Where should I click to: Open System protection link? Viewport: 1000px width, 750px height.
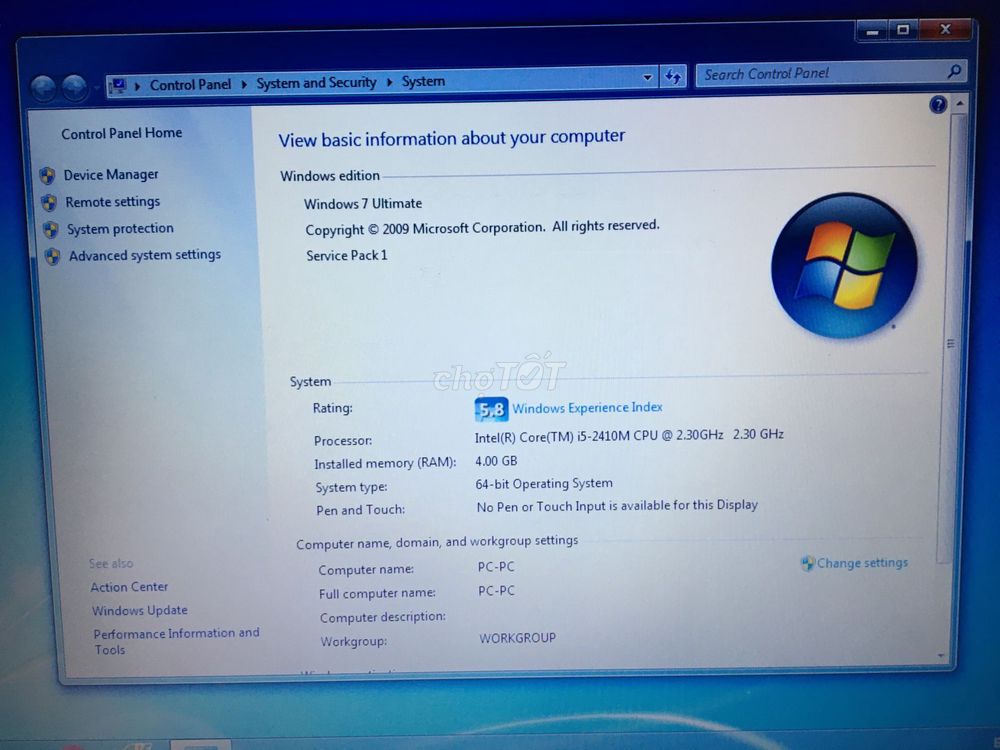[x=121, y=229]
